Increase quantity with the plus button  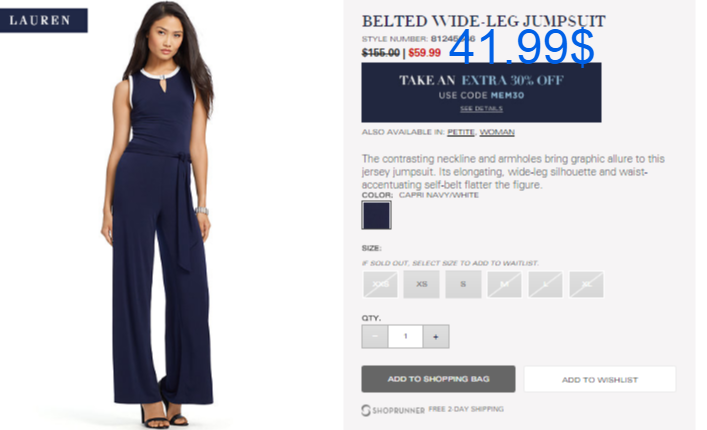(x=436, y=337)
